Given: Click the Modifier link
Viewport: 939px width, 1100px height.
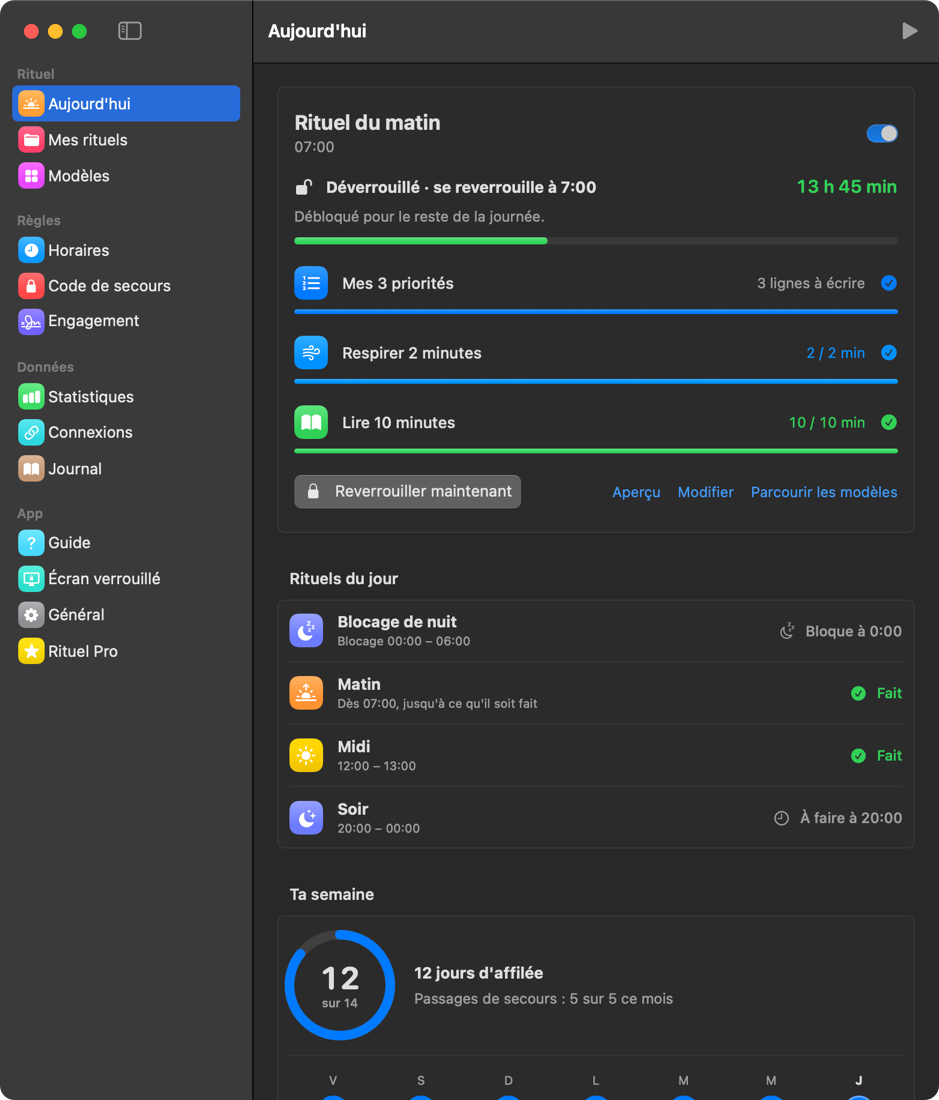Looking at the screenshot, I should click(x=705, y=492).
